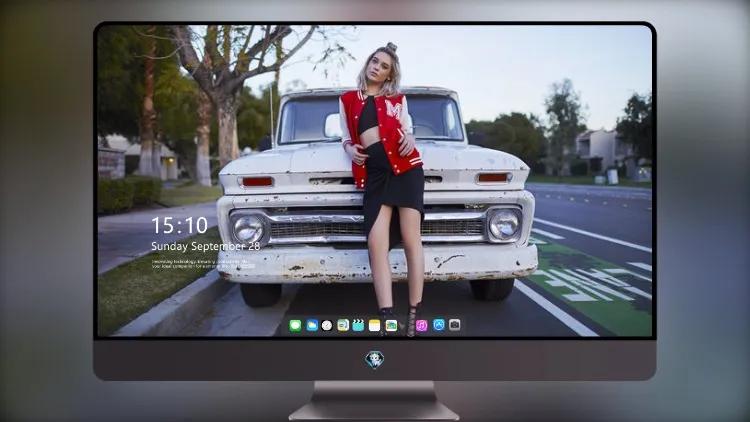Click the Sunday September 28 date text

[x=205, y=246]
